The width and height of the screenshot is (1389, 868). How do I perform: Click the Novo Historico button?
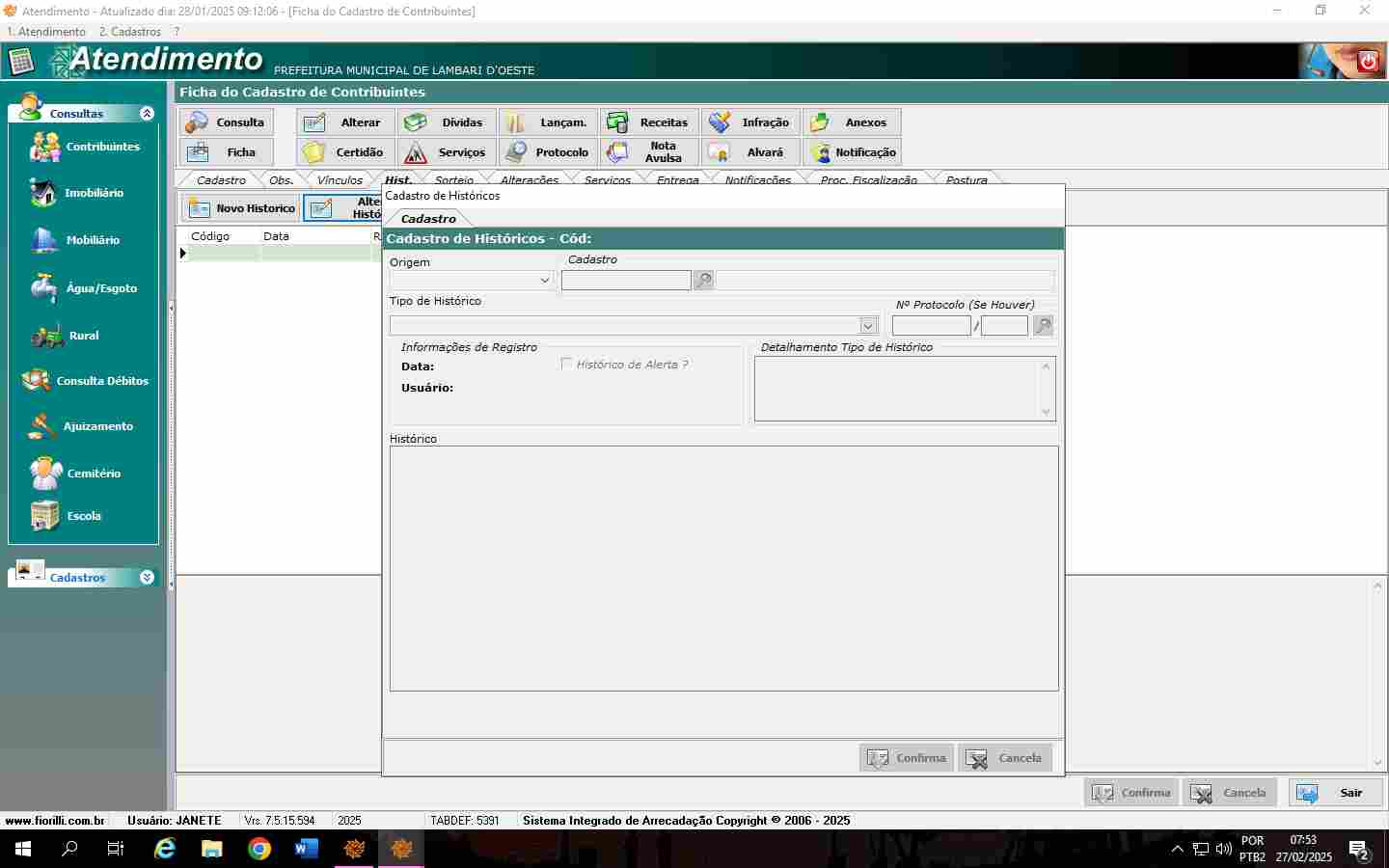click(x=241, y=208)
